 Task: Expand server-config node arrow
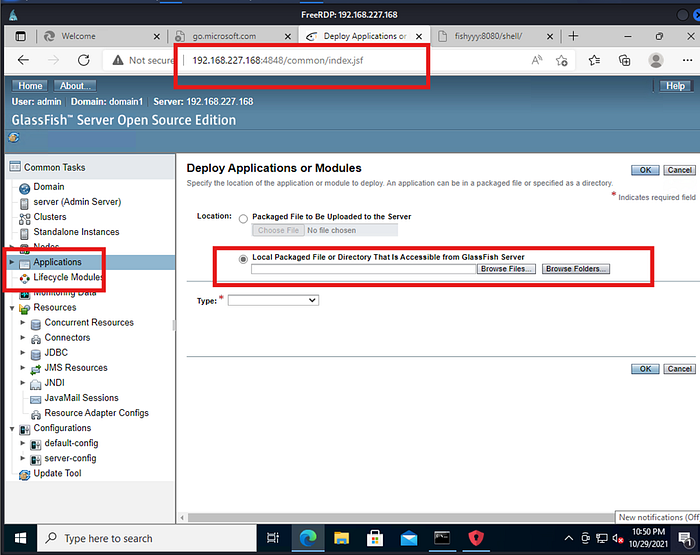point(22,458)
